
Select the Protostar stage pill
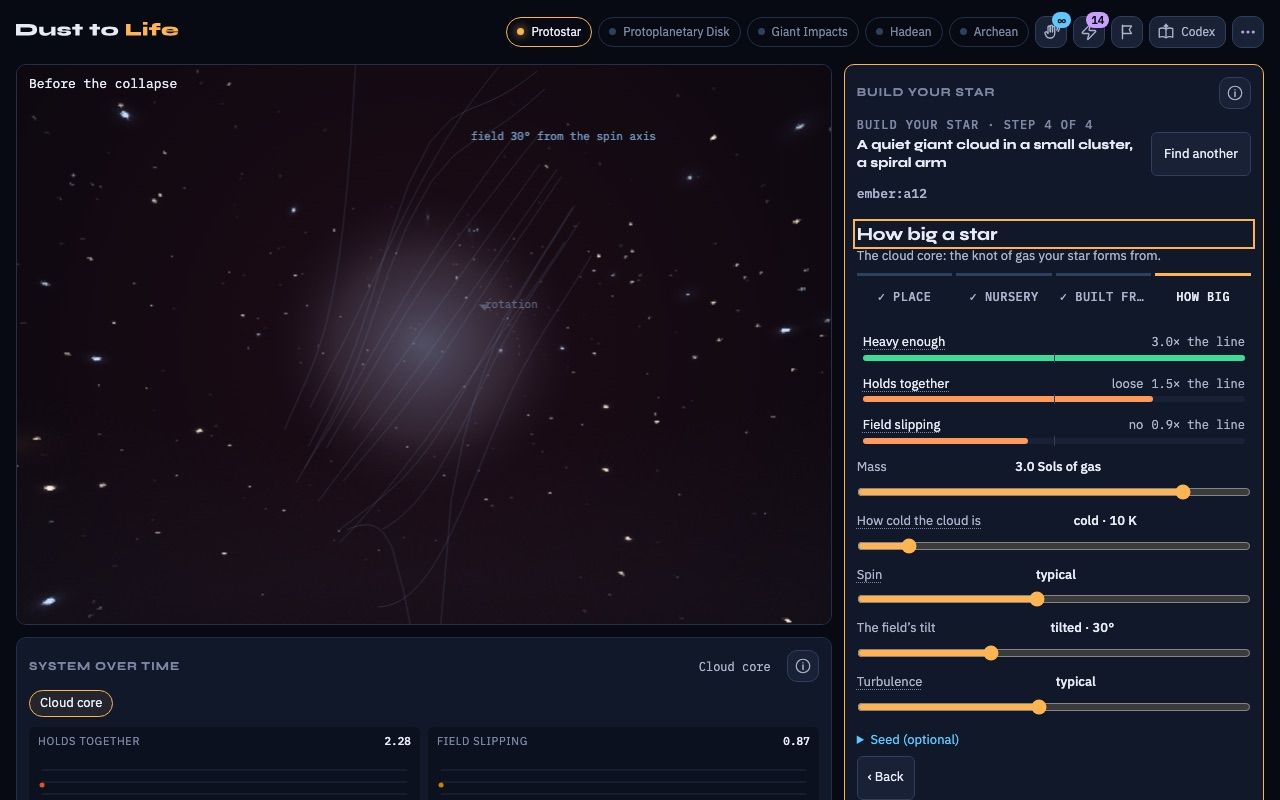click(548, 32)
